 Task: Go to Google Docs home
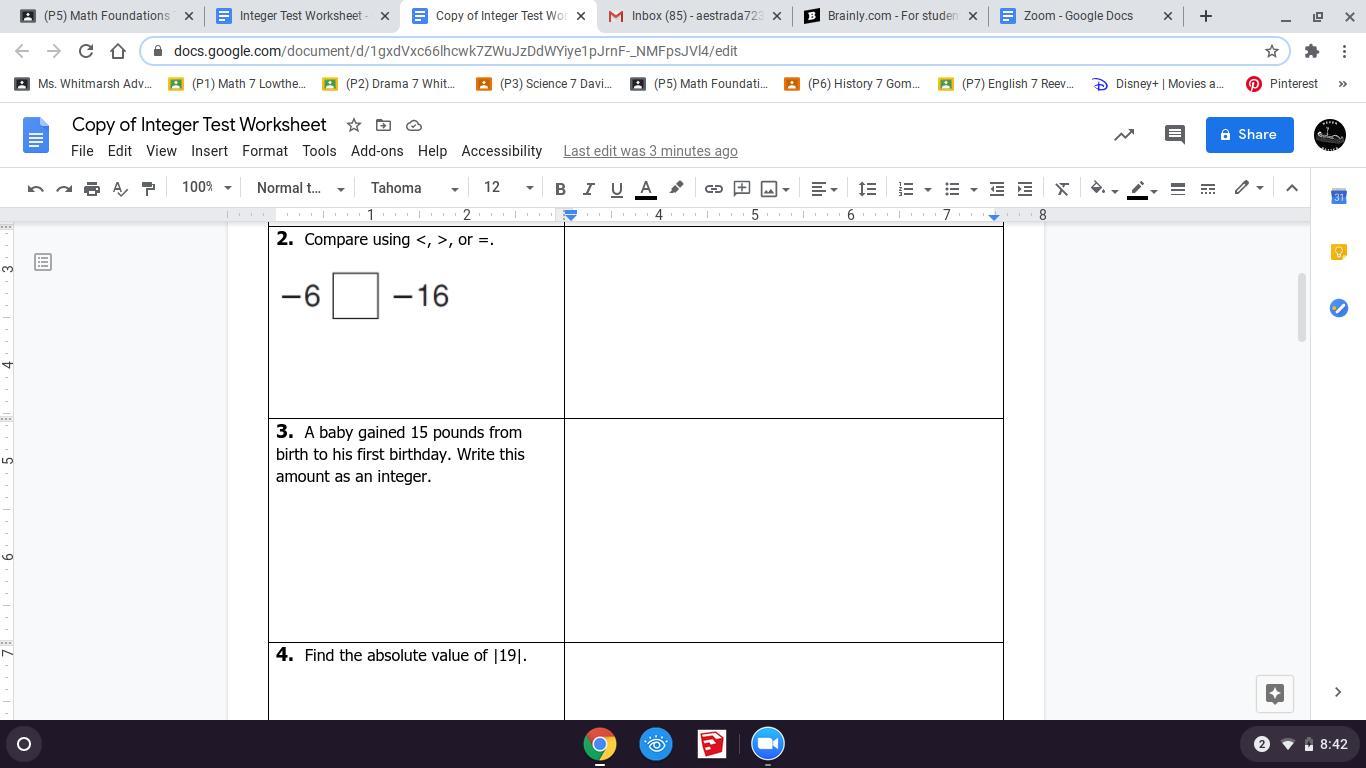(36, 135)
